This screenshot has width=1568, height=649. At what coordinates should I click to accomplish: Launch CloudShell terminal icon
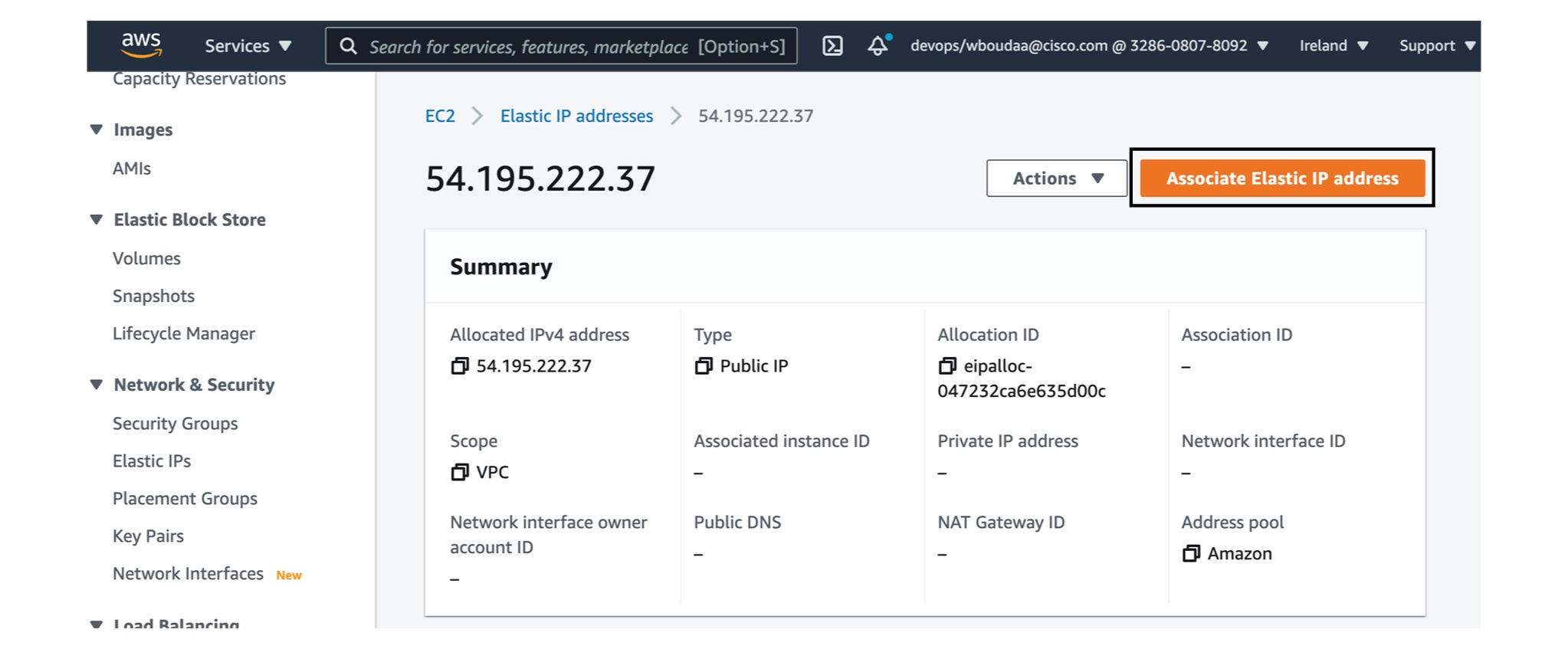832,46
